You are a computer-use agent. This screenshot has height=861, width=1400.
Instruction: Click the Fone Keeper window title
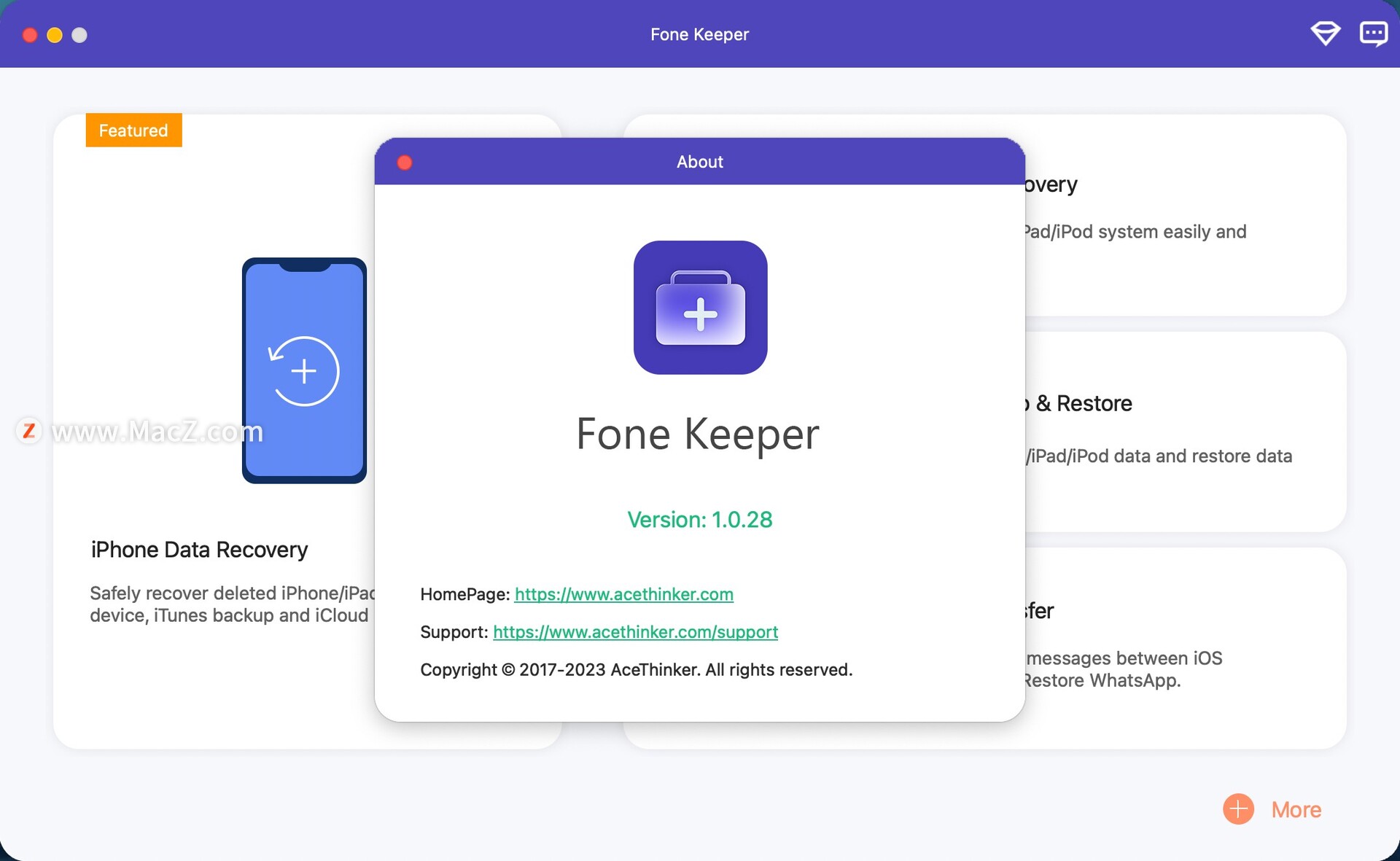[x=699, y=34]
